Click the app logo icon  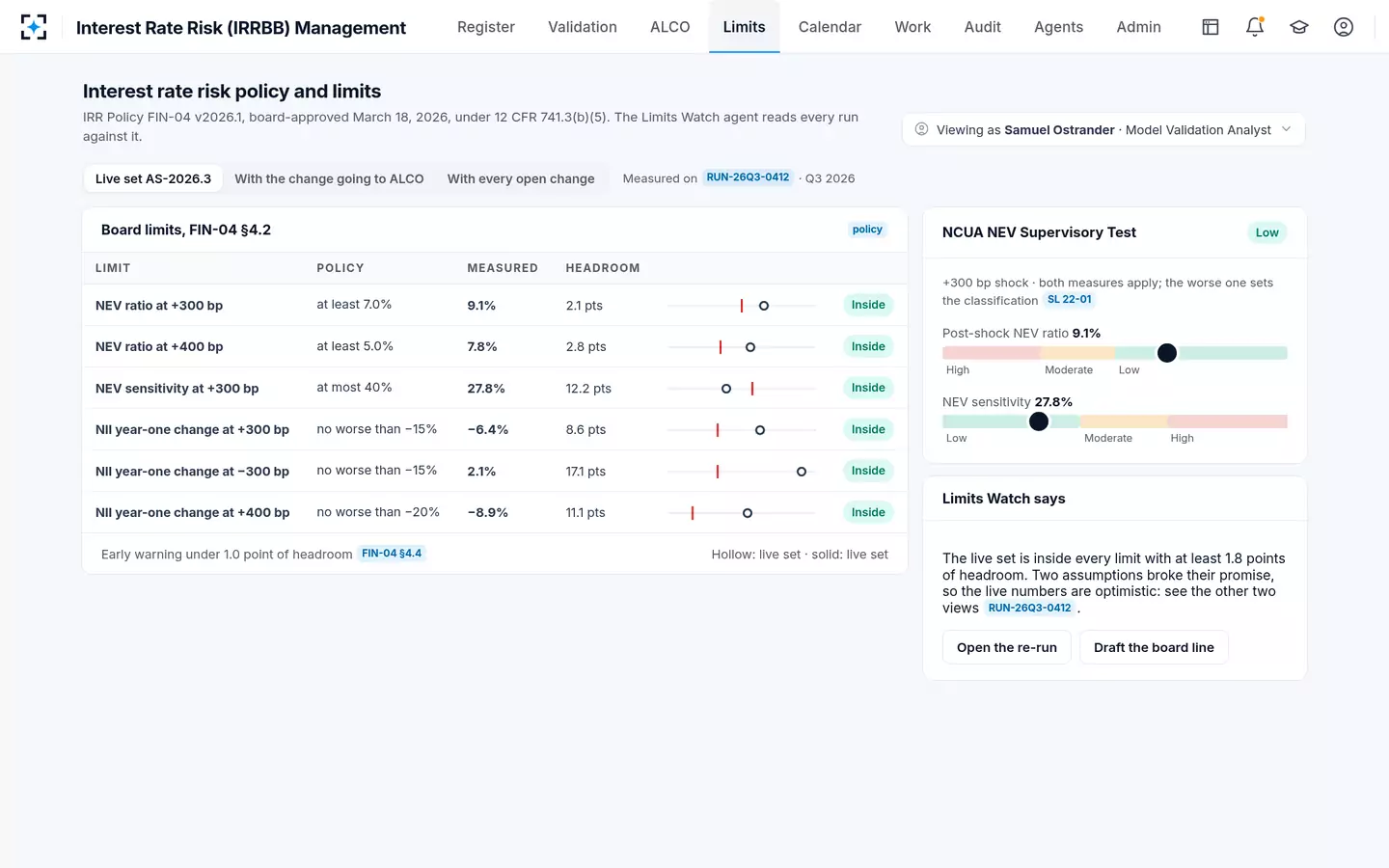point(34,27)
